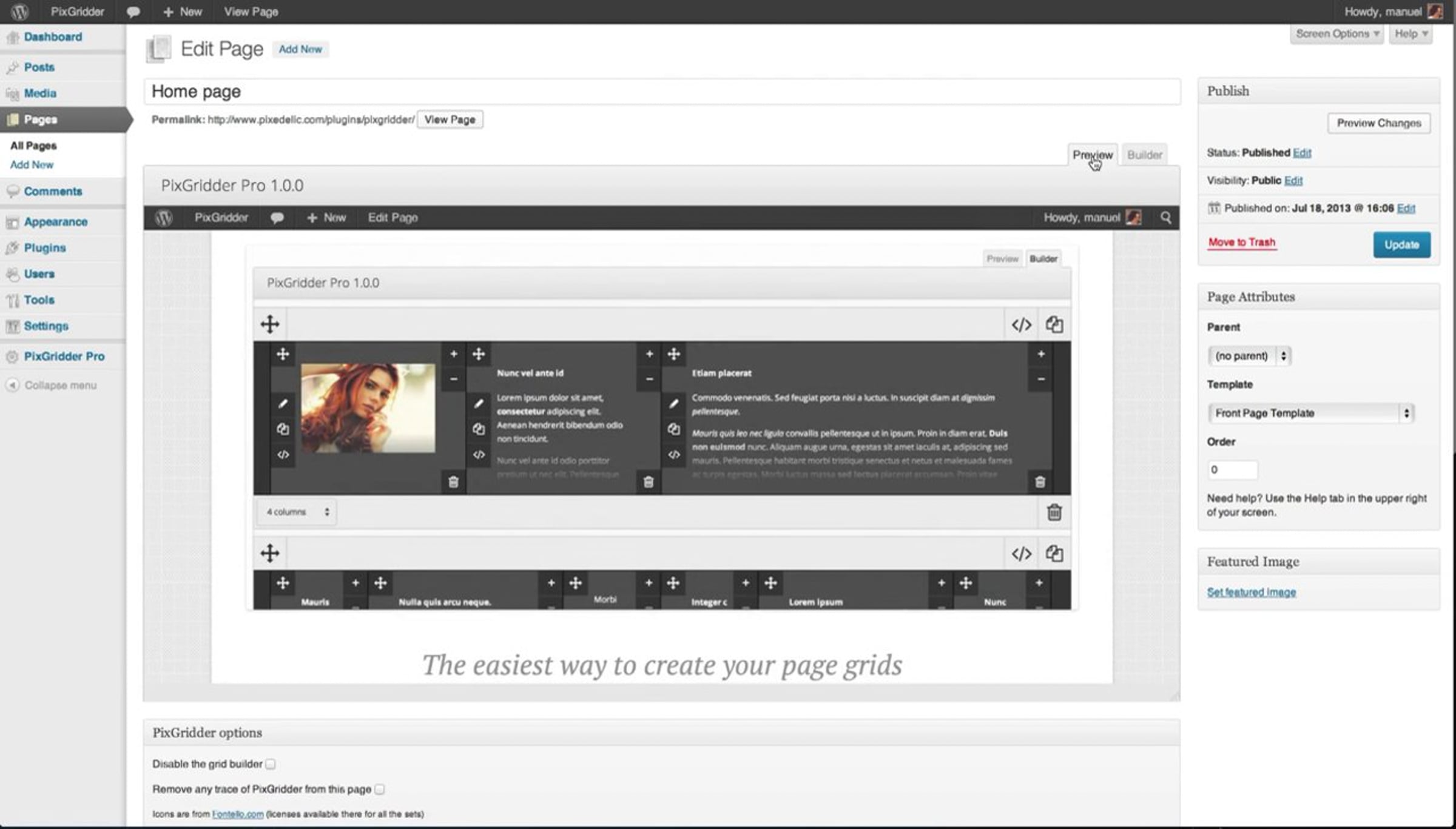
Task: Open code view icon of second grid row
Action: tap(1021, 554)
